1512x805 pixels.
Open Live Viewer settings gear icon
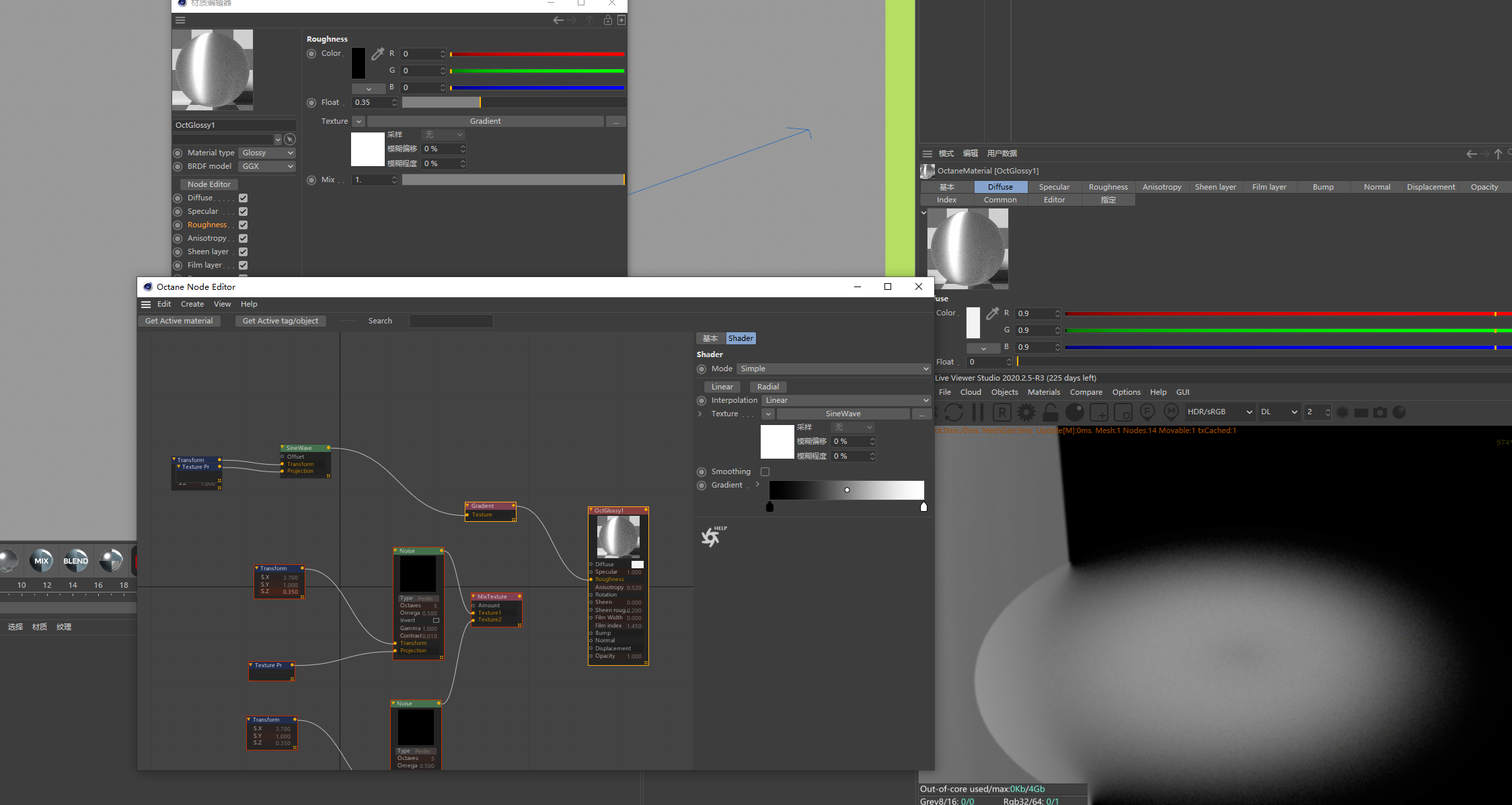tap(1026, 412)
